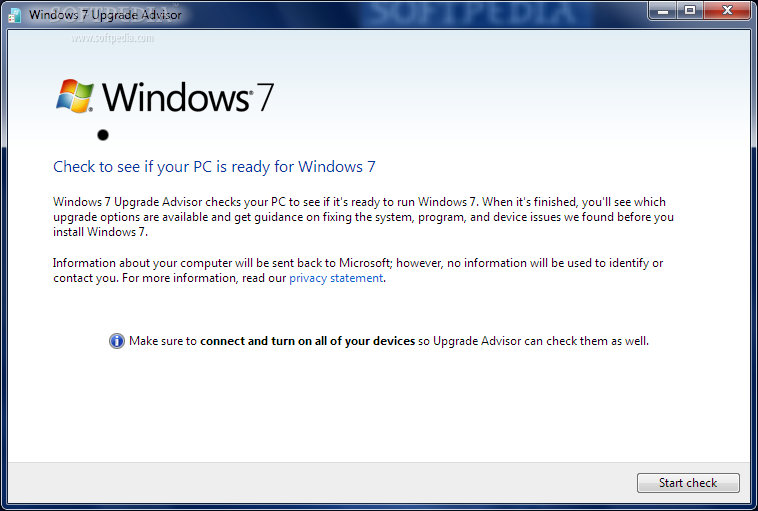This screenshot has width=758, height=511.
Task: Click the 'Windows 7 Upgrade Advisor' title text
Action: pos(105,15)
